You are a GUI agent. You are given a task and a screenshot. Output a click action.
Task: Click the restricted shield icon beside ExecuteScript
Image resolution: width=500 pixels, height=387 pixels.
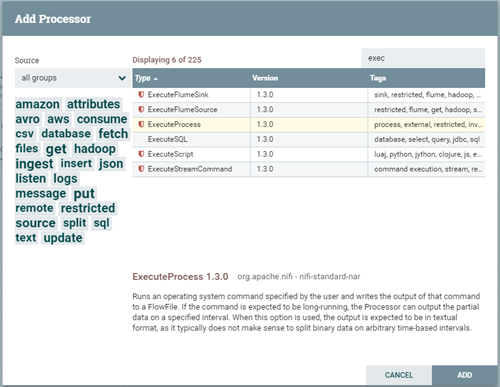141,154
